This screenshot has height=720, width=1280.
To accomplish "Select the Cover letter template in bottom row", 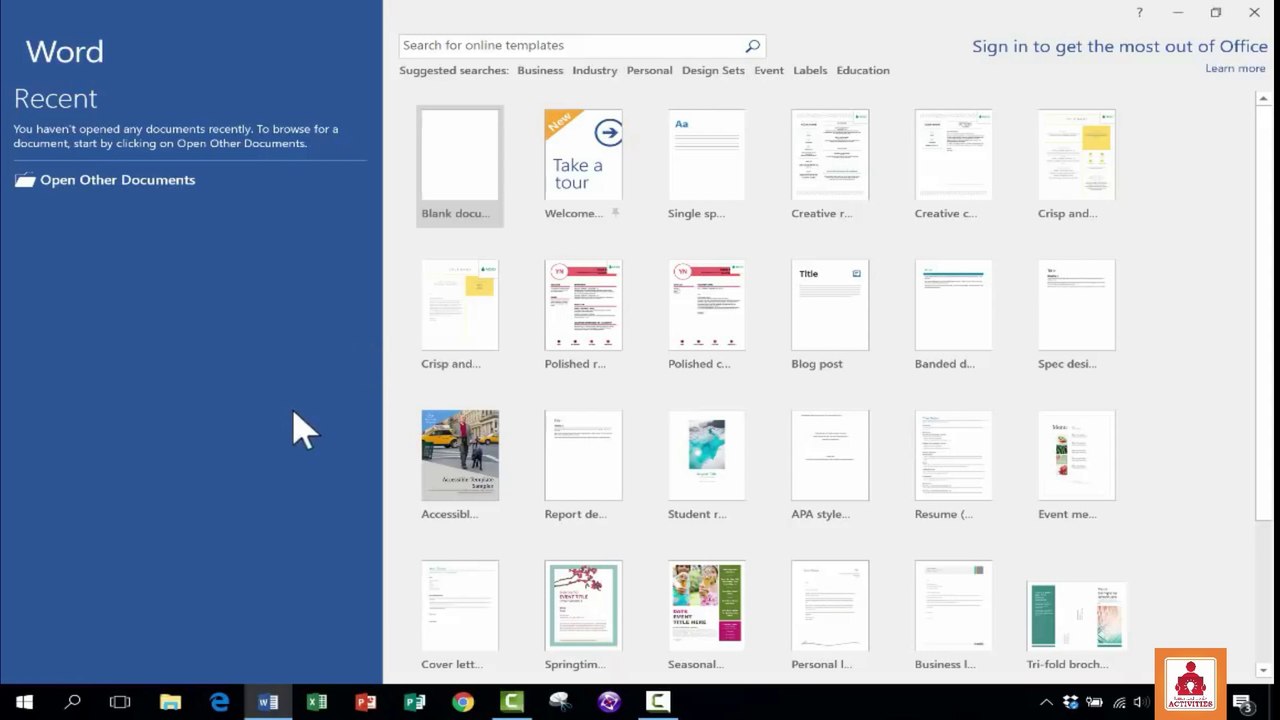I will (x=460, y=616).
